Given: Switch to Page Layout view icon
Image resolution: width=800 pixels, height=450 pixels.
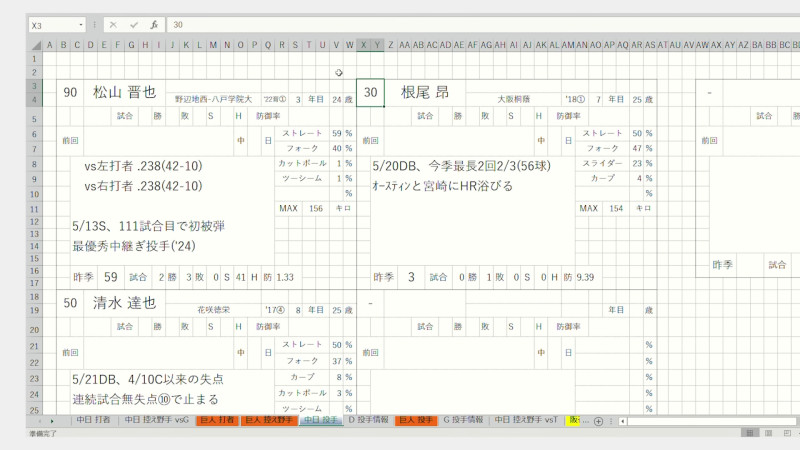Looking at the screenshot, I should pyautogui.click(x=769, y=435).
